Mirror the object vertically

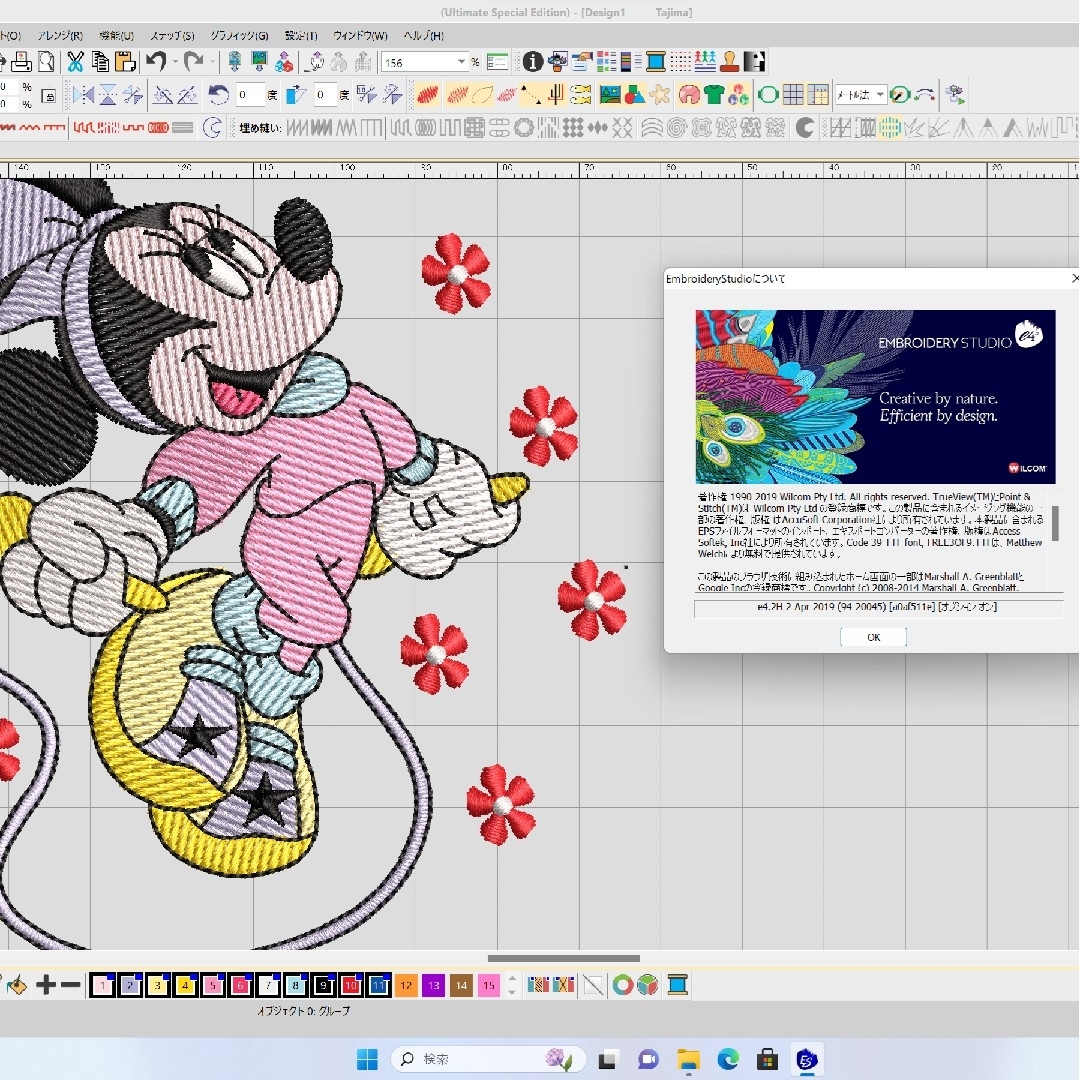click(108, 94)
